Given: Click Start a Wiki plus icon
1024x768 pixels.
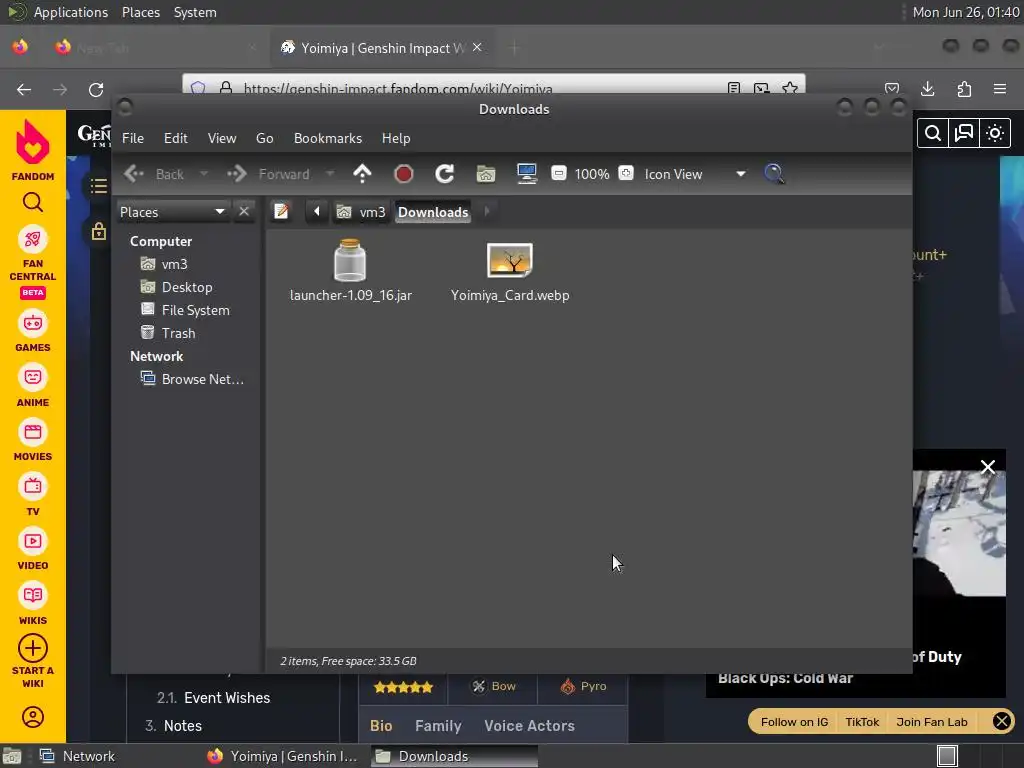Looking at the screenshot, I should coord(33,648).
